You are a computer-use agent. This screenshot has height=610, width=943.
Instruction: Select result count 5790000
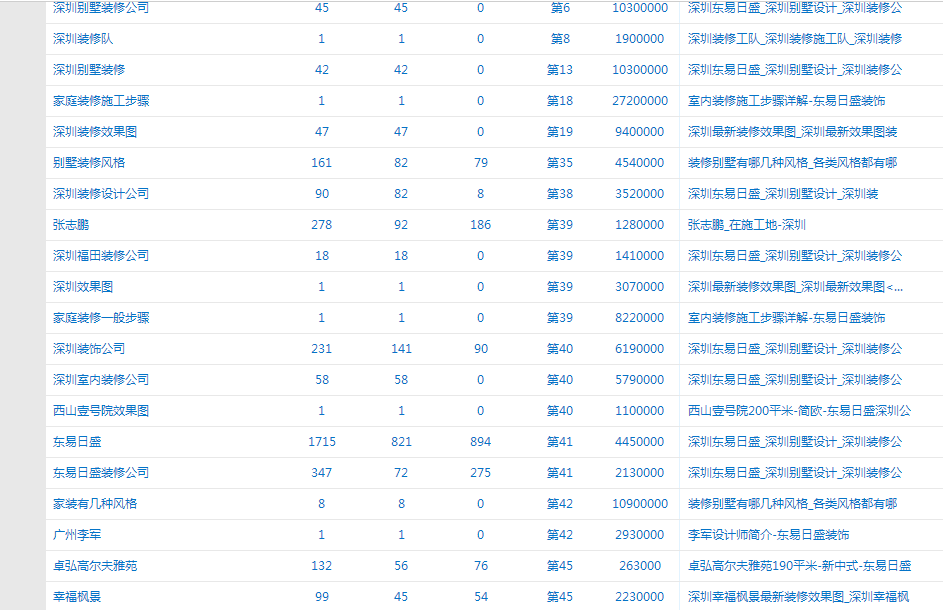(x=640, y=380)
